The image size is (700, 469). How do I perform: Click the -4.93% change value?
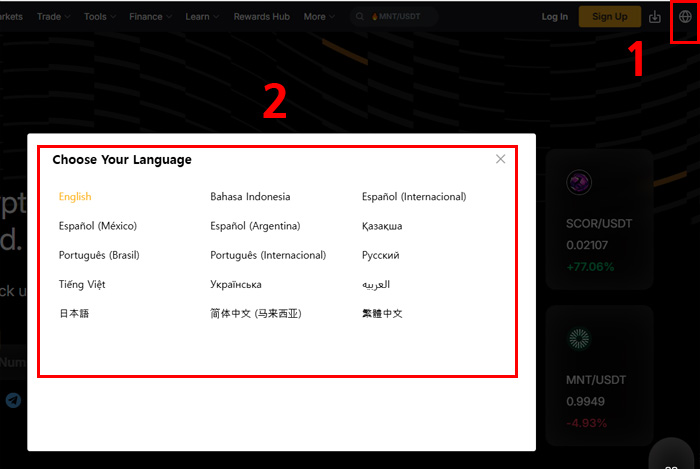[586, 423]
